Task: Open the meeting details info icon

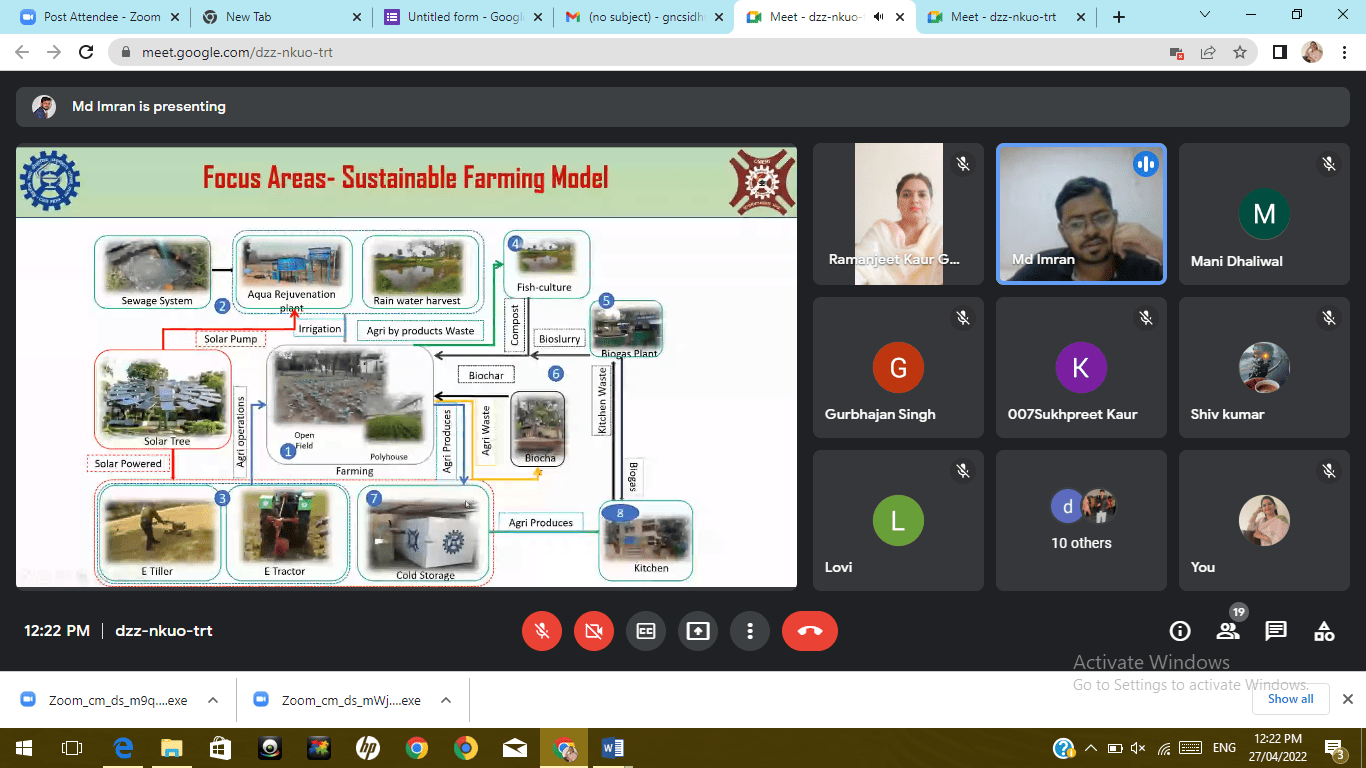Action: (x=1180, y=631)
